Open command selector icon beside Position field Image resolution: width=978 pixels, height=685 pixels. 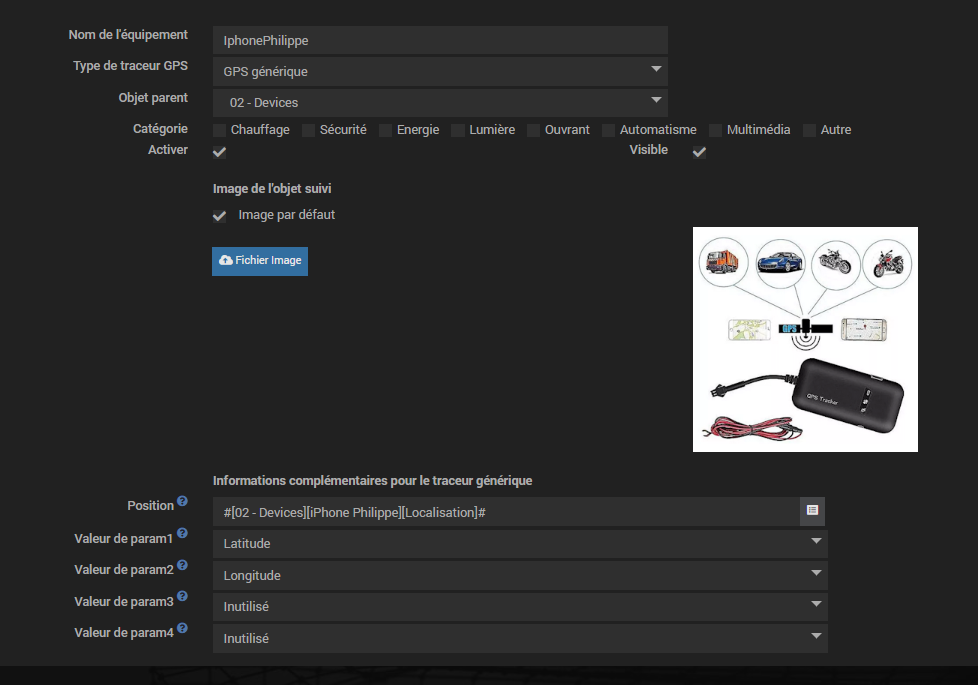click(812, 511)
